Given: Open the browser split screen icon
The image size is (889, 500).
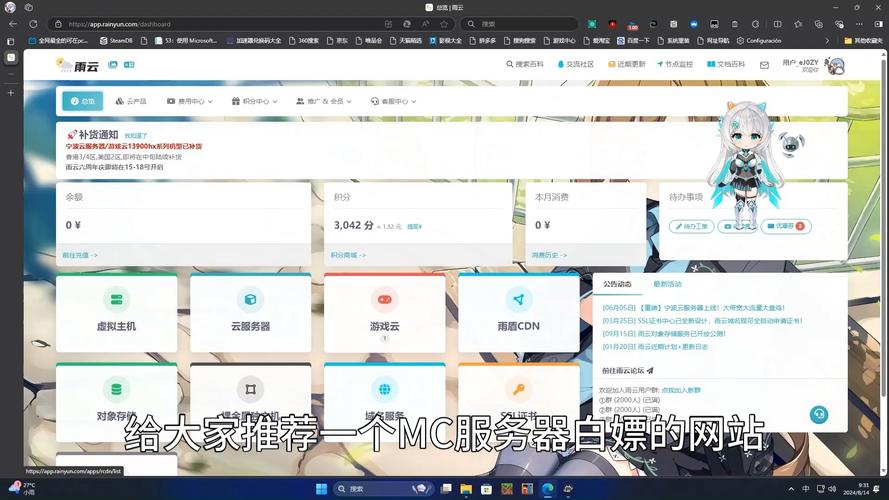Looking at the screenshot, I should click(777, 24).
